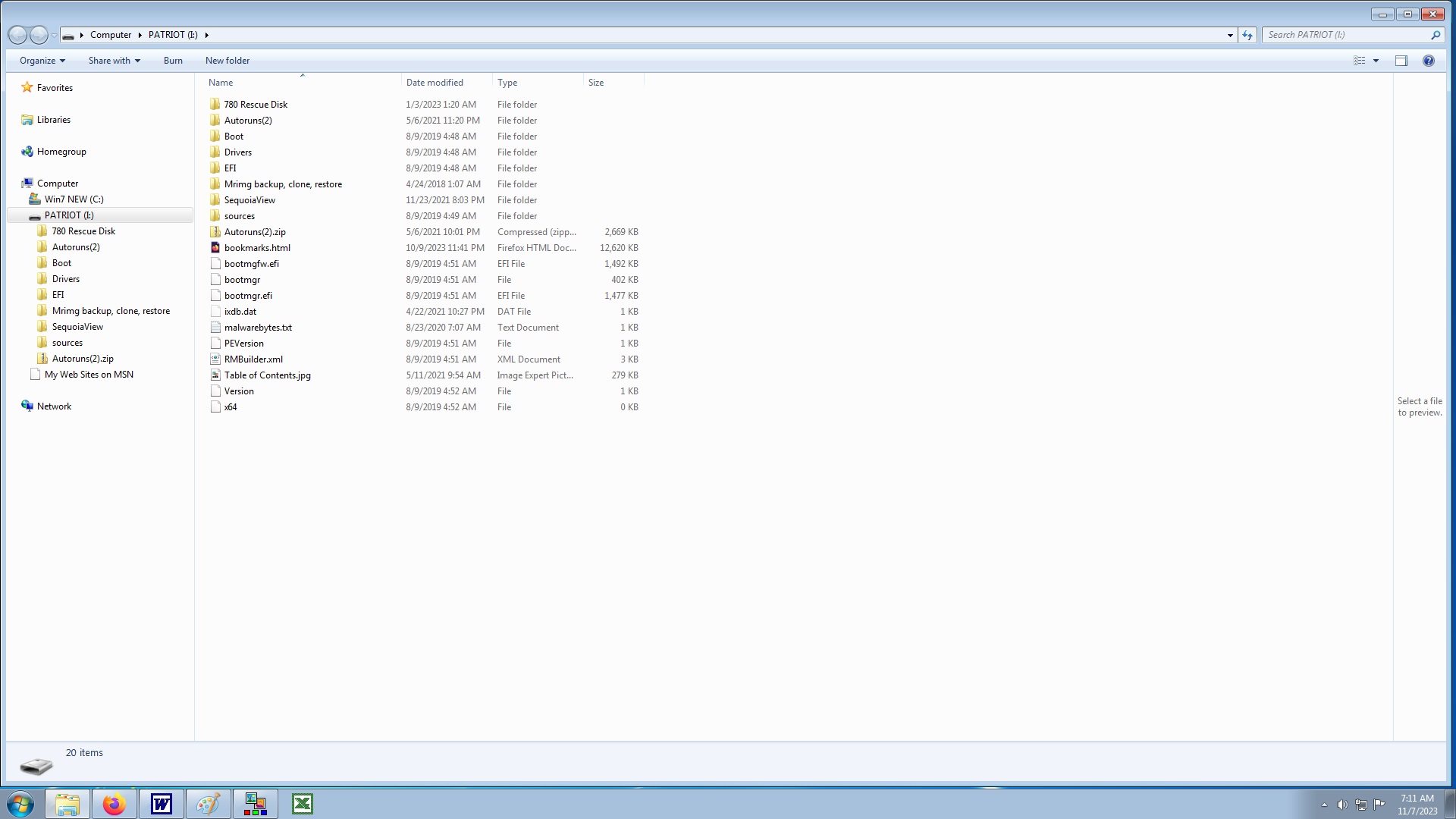The width and height of the screenshot is (1456, 819).
Task: Open the Firefox icon in the taskbar
Action: (x=115, y=804)
